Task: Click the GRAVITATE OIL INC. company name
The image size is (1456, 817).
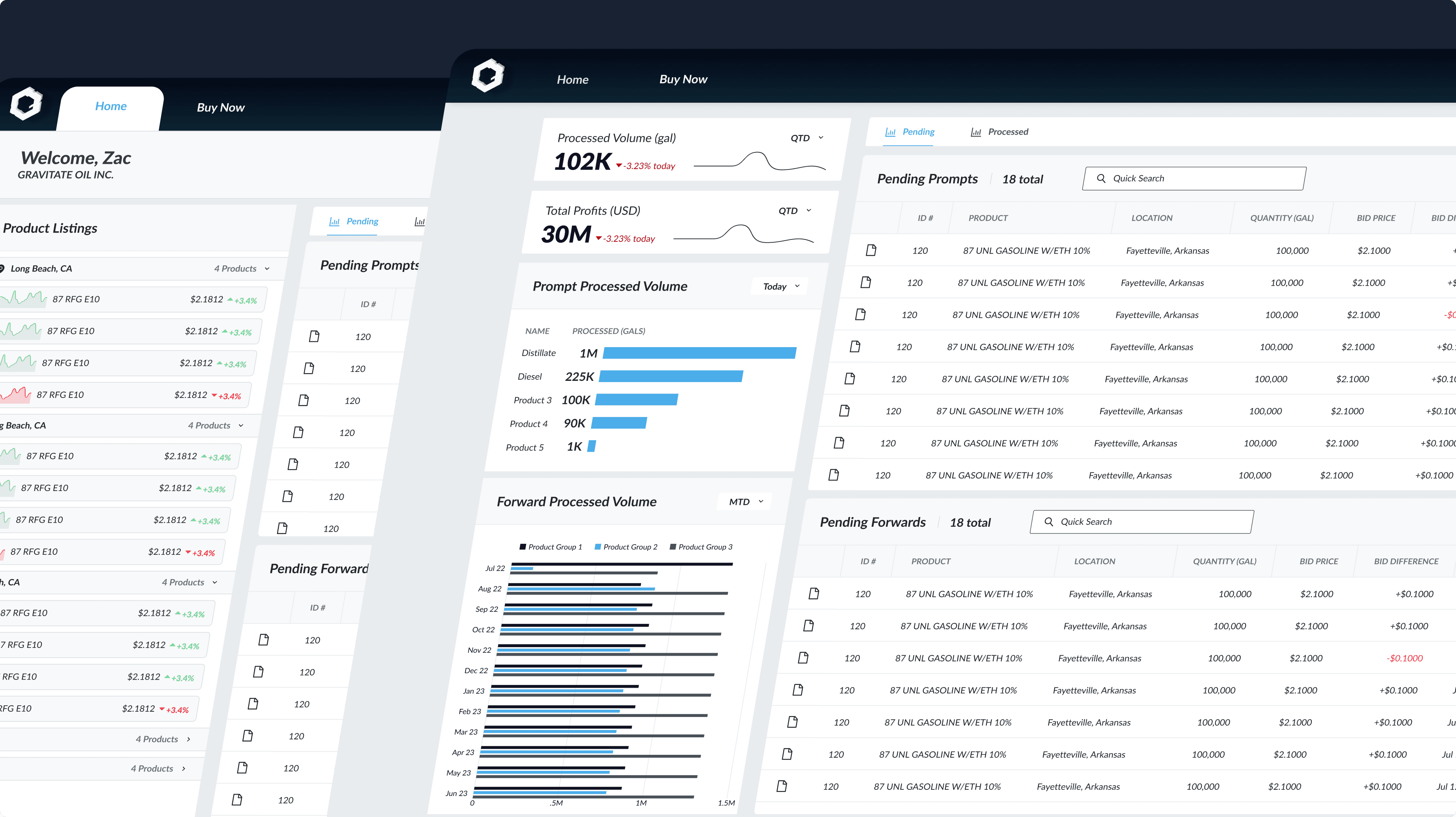Action: [x=65, y=175]
